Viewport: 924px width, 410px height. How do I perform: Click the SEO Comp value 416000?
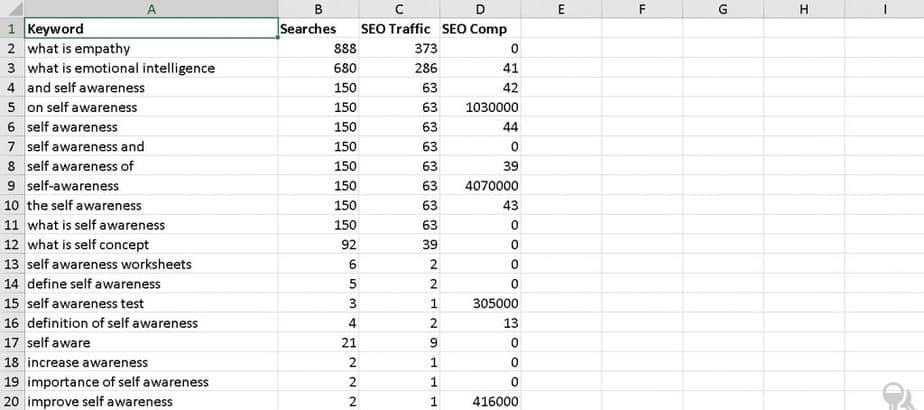pyautogui.click(x=480, y=401)
